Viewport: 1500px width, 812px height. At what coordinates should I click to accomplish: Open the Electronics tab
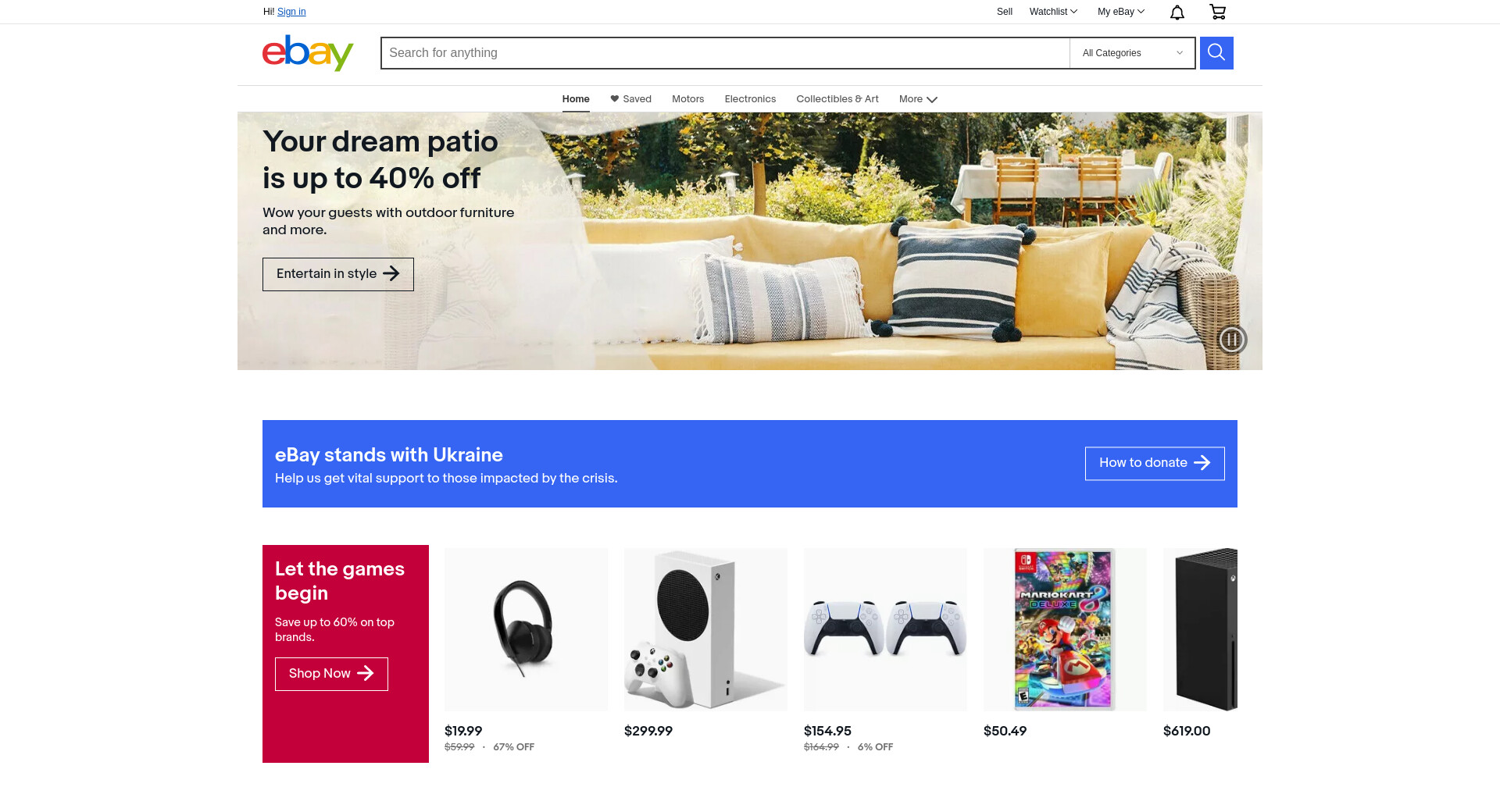point(750,99)
